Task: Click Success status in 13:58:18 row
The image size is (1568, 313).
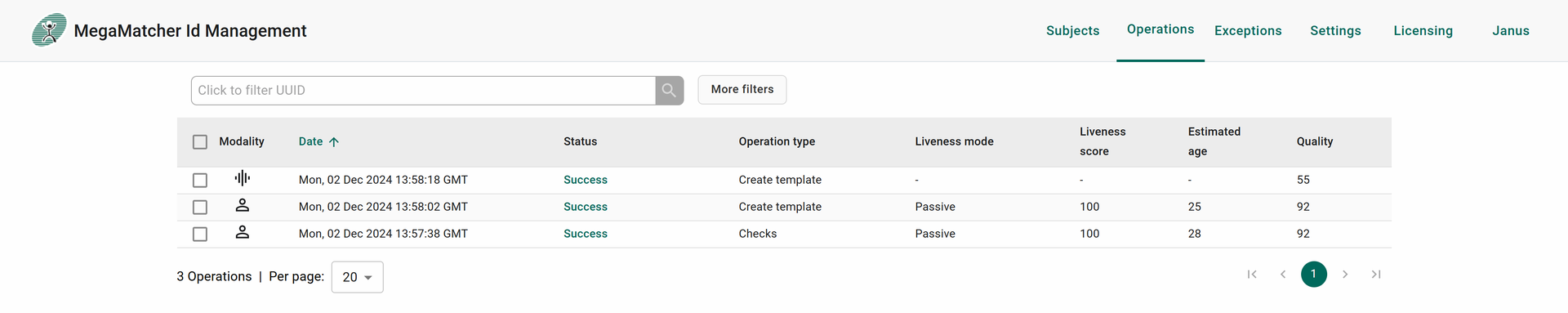Action: tap(586, 180)
